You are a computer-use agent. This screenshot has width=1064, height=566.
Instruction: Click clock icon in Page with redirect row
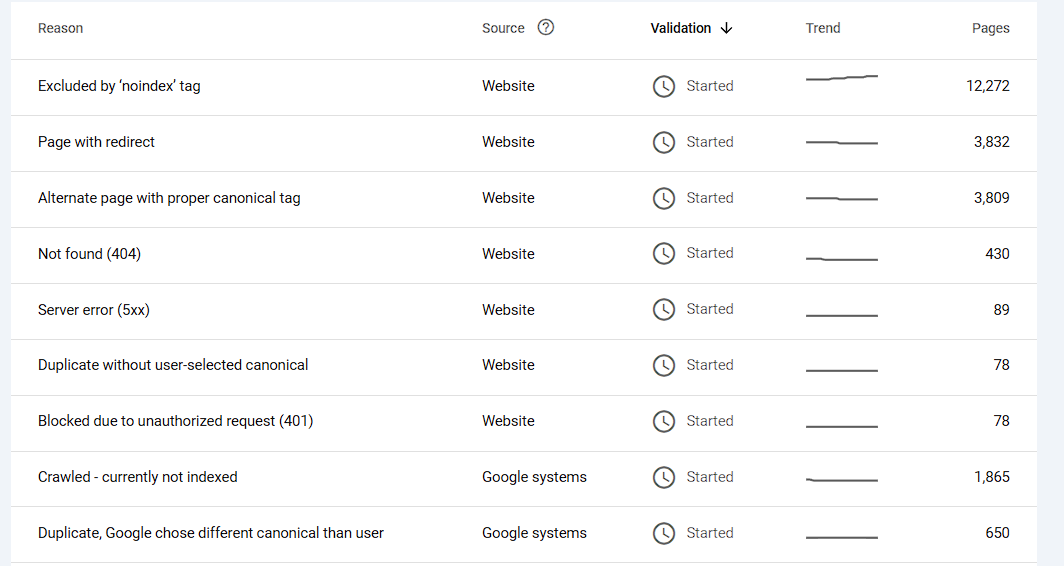tap(663, 143)
